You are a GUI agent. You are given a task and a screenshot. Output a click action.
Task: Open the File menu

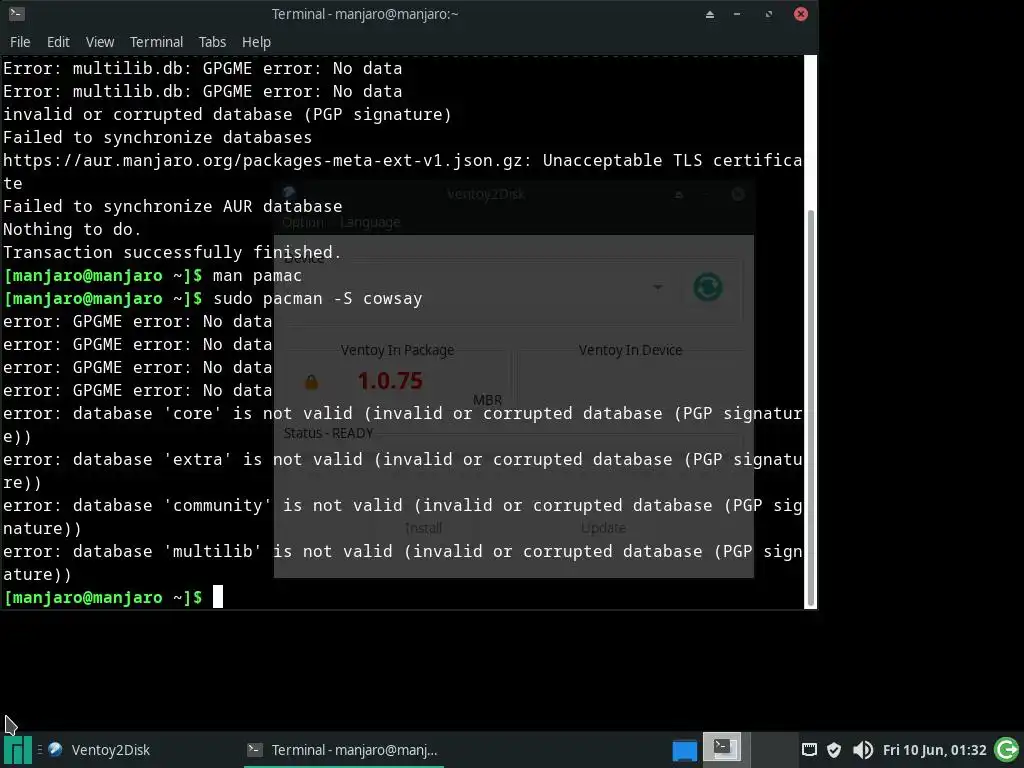[x=20, y=42]
